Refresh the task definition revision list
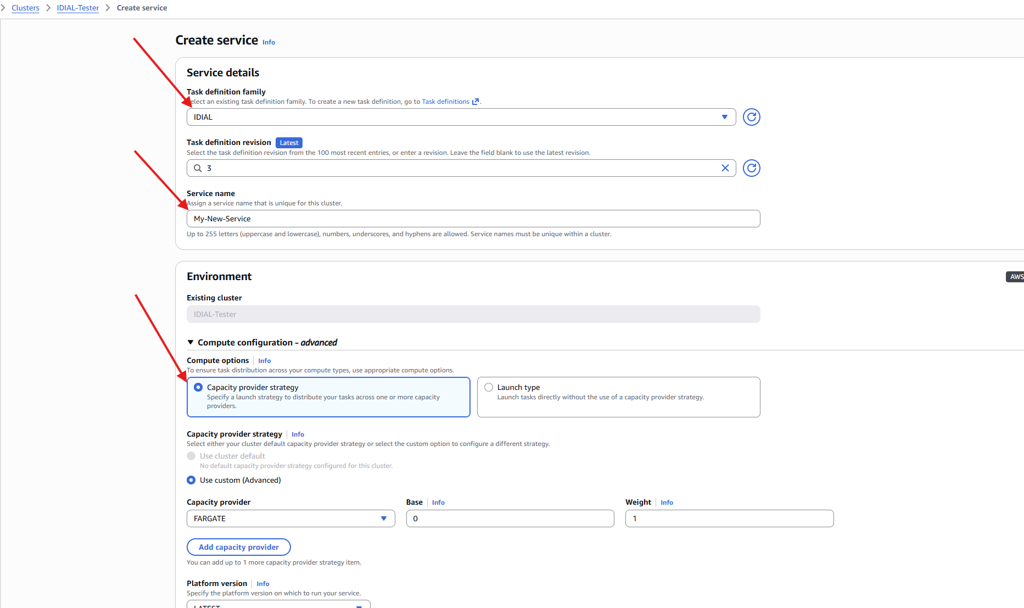1024x608 pixels. pos(751,168)
